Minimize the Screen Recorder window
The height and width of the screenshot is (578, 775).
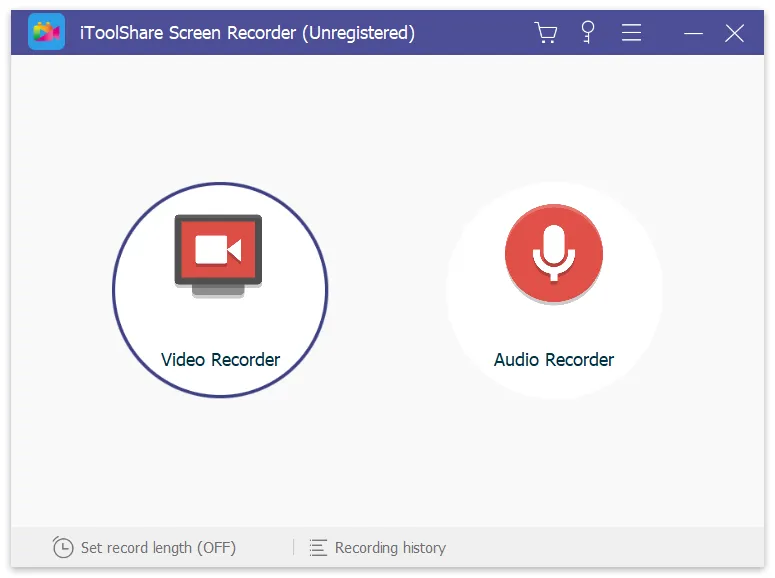(693, 34)
